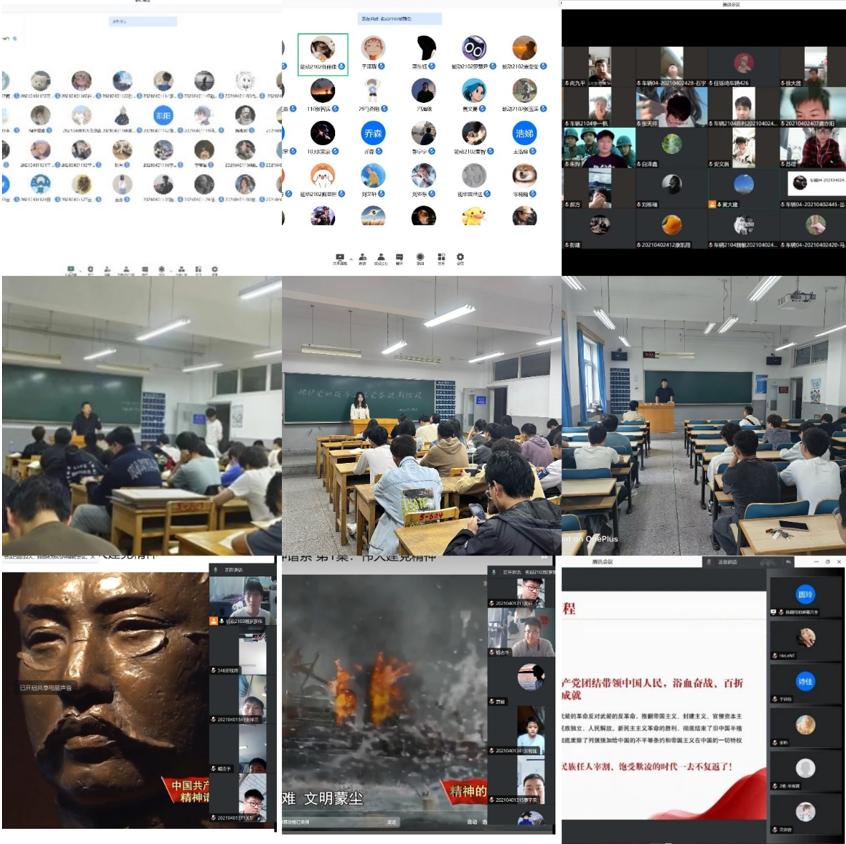Open Settings gear in middle meeting toolbar
846x844 pixels.
tap(460, 258)
